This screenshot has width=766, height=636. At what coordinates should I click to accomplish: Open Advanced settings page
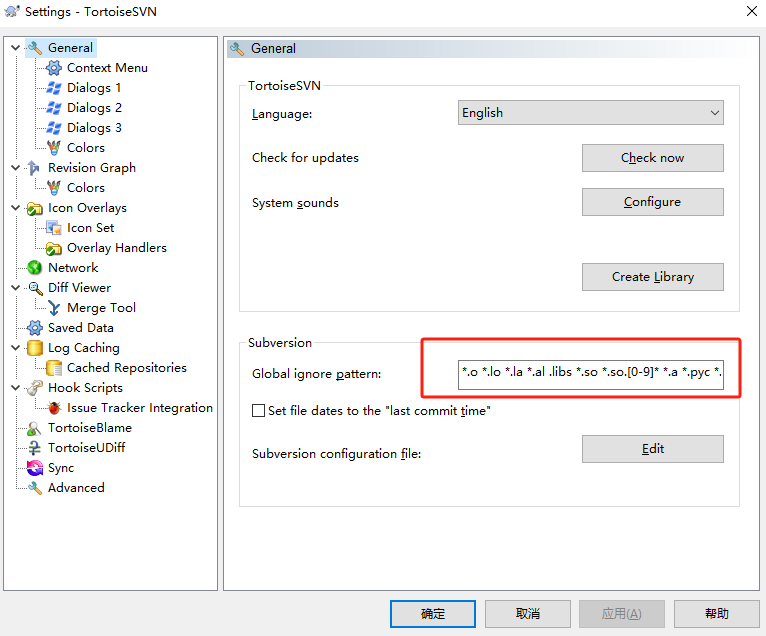click(x=76, y=488)
